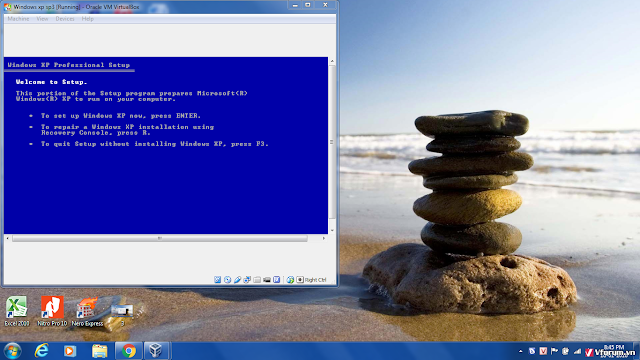Open the Devices menu

coord(65,19)
